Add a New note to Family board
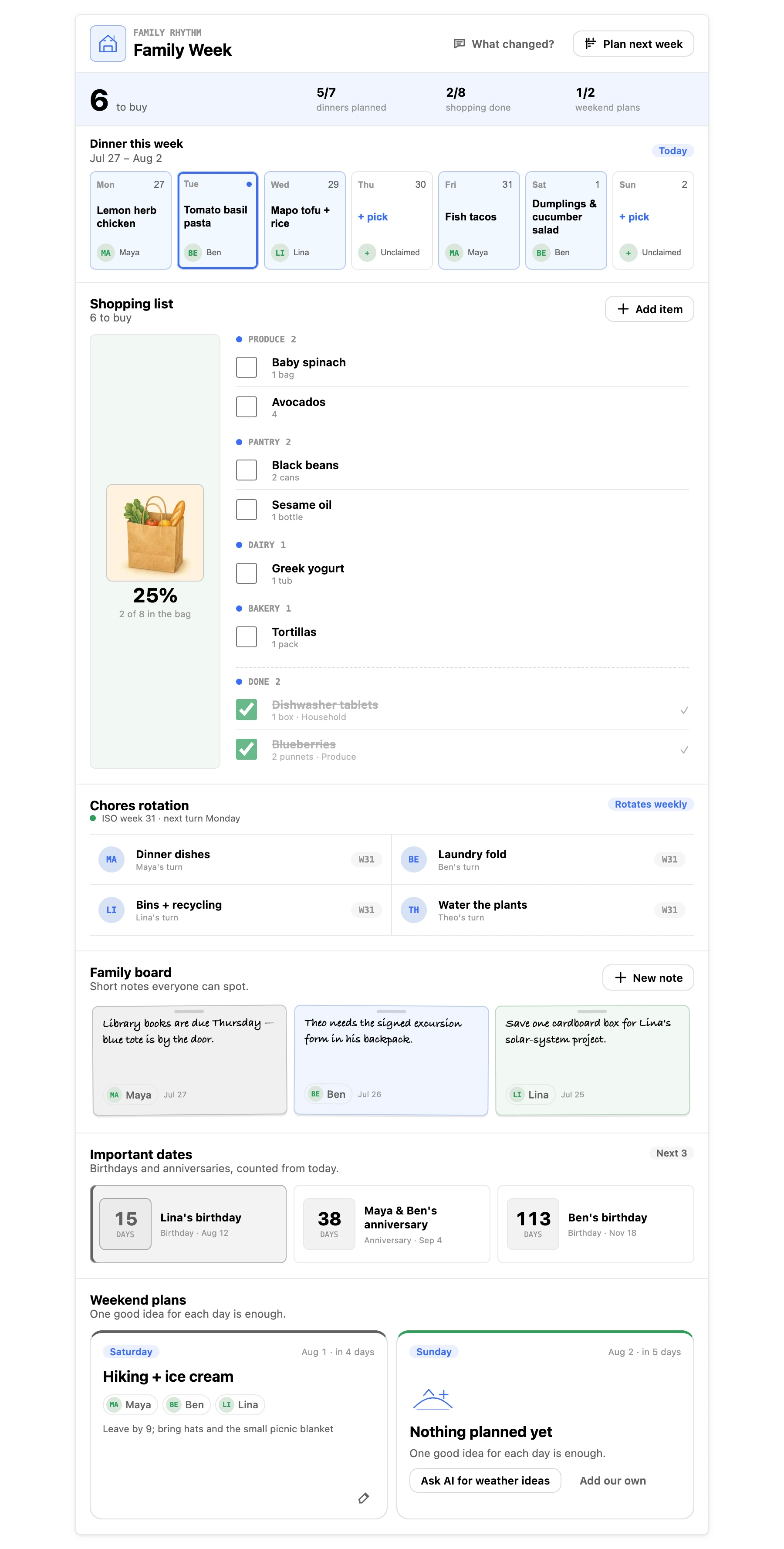Screen dimensions: 784x1549 (x=648, y=978)
